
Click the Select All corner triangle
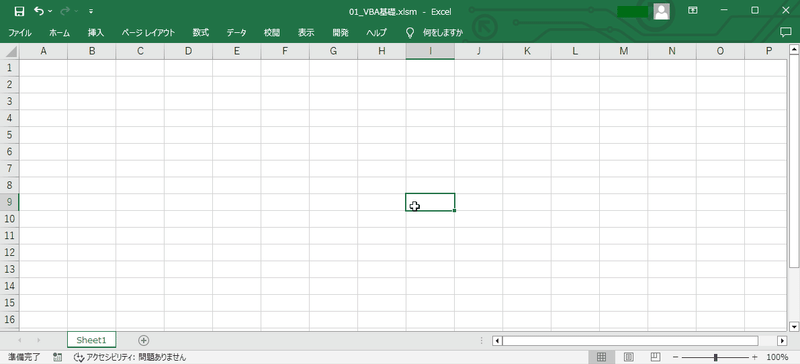11,52
